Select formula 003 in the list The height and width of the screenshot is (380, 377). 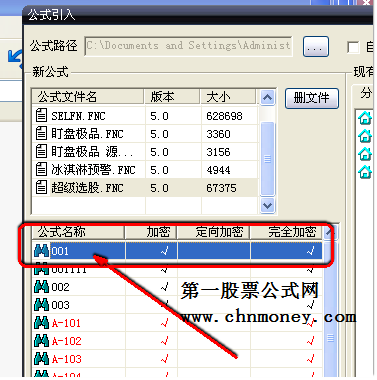tap(178, 305)
